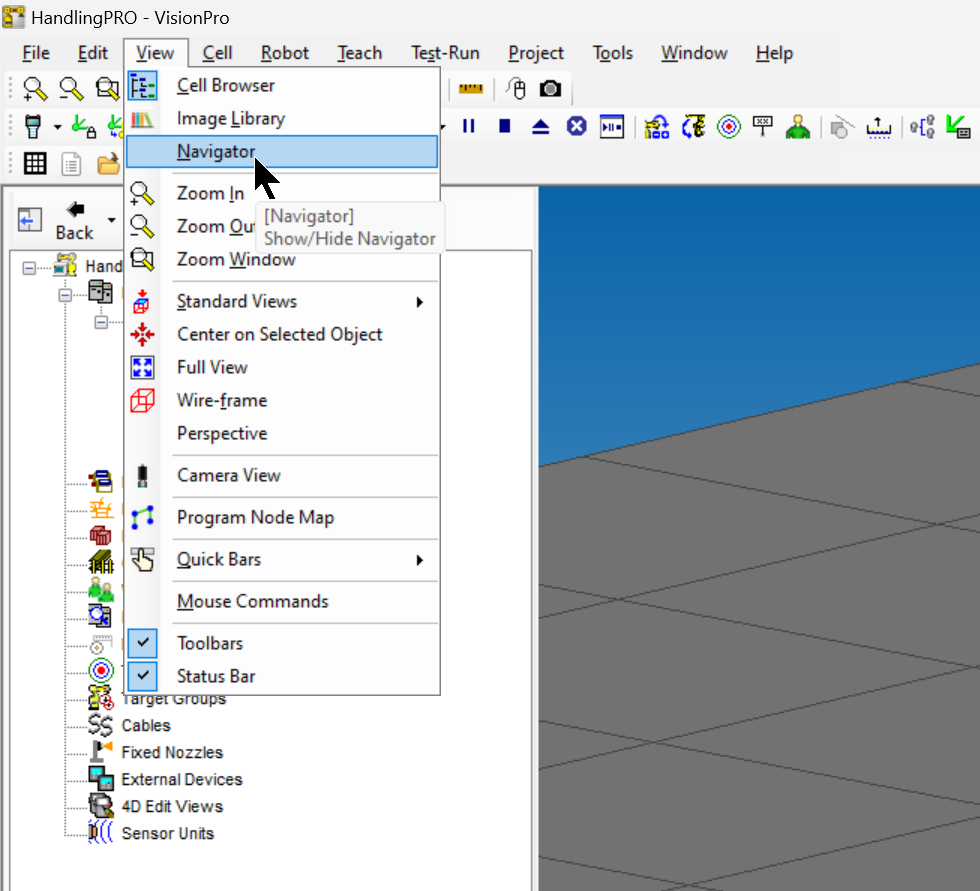Open the Standard Views submenu

pyautogui.click(x=282, y=302)
